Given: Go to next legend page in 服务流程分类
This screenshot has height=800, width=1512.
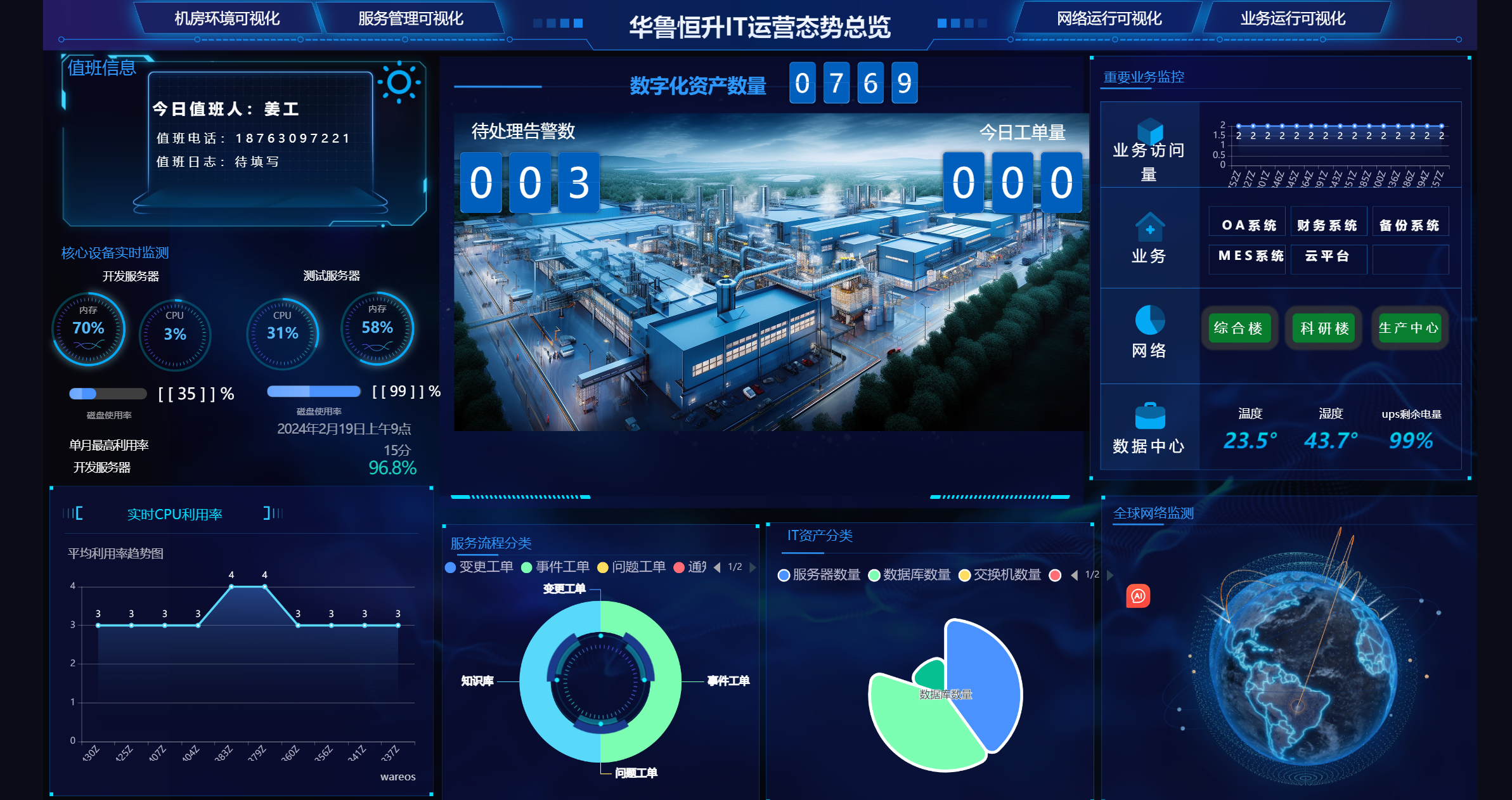Looking at the screenshot, I should [753, 567].
